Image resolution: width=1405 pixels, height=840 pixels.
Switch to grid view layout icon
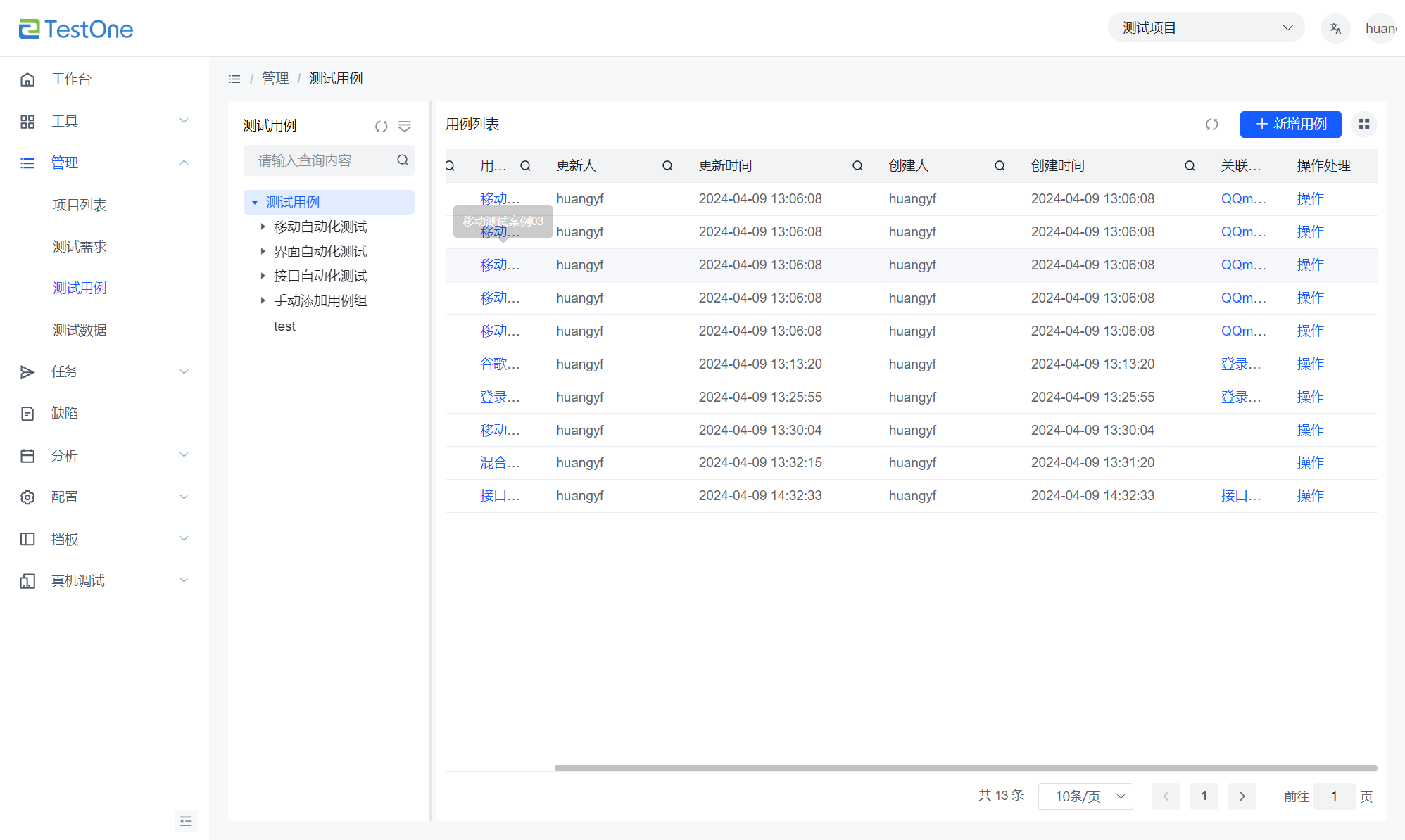coord(1363,125)
